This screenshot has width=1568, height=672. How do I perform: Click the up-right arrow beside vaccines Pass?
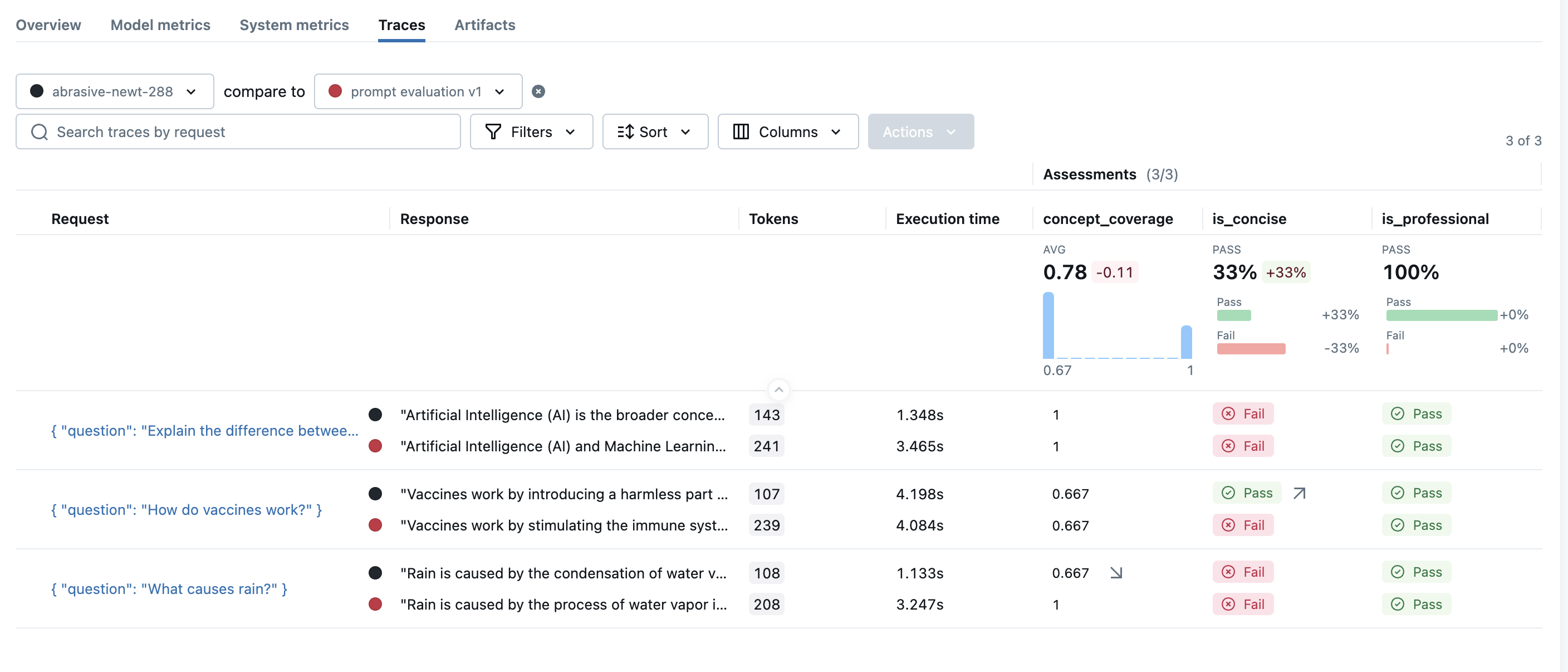(x=1299, y=493)
